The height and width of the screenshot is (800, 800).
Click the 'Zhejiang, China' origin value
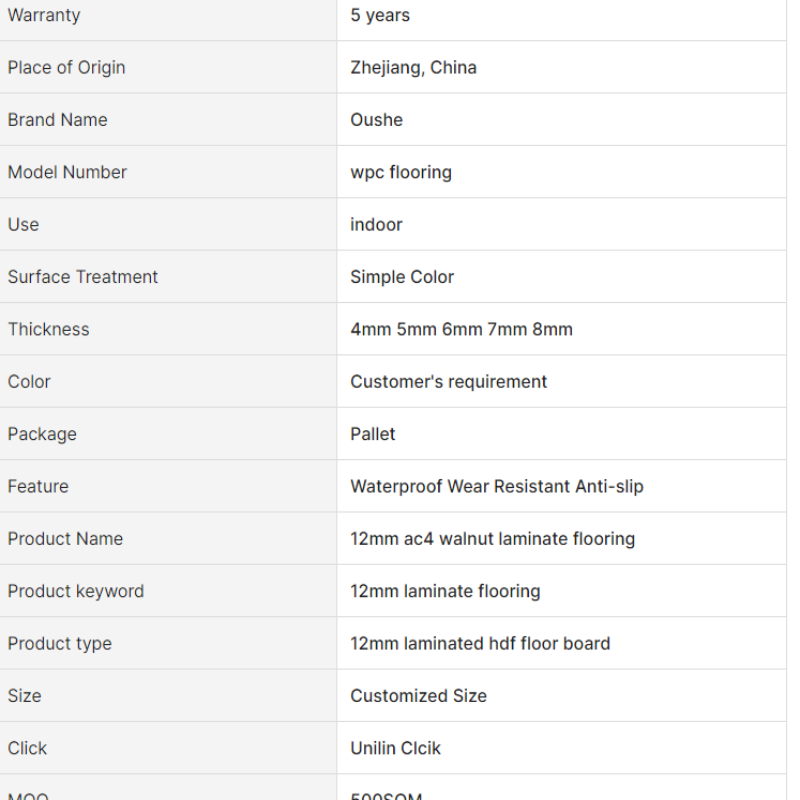[x=413, y=67]
